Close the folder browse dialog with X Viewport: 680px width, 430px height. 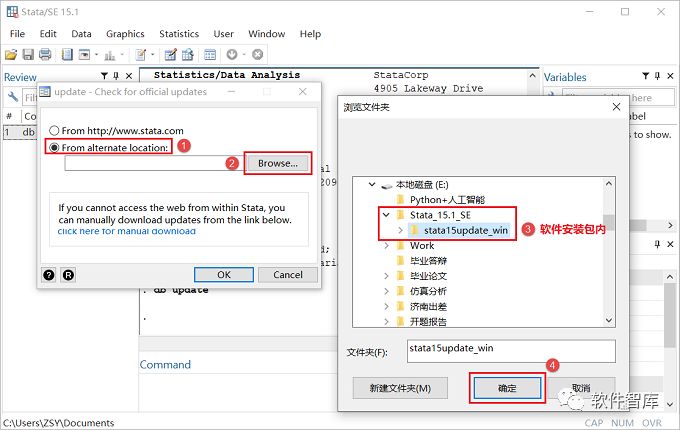(x=616, y=107)
